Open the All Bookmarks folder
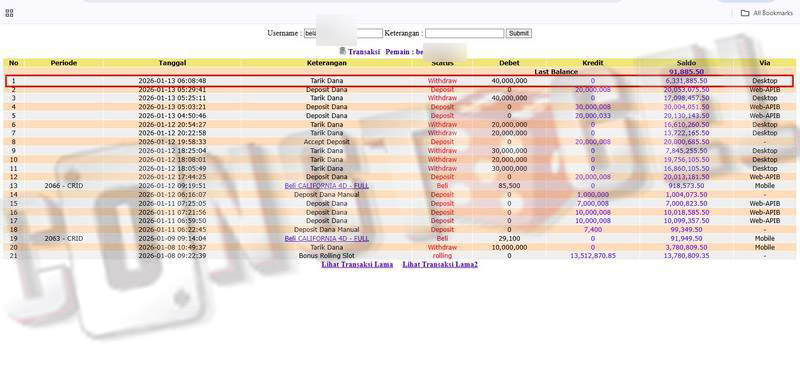The height and width of the screenshot is (376, 800). pos(767,13)
